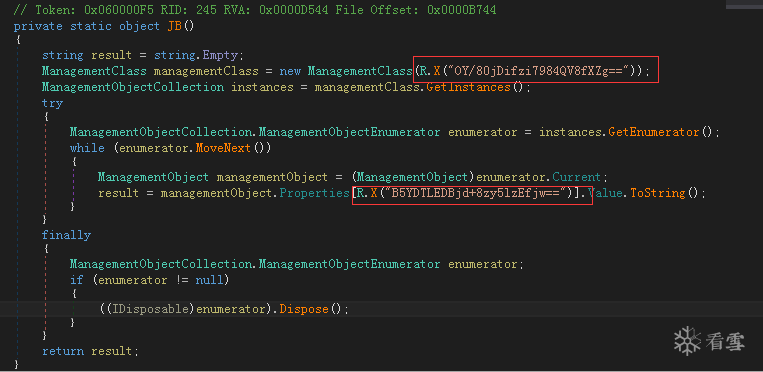Click the (ManagementObject) cast type

pos(412,177)
